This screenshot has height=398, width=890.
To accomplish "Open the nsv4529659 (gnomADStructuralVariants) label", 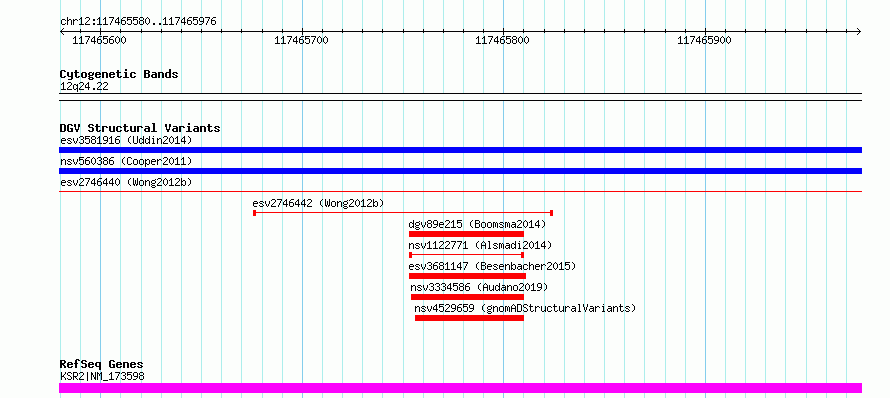I will (x=526, y=308).
